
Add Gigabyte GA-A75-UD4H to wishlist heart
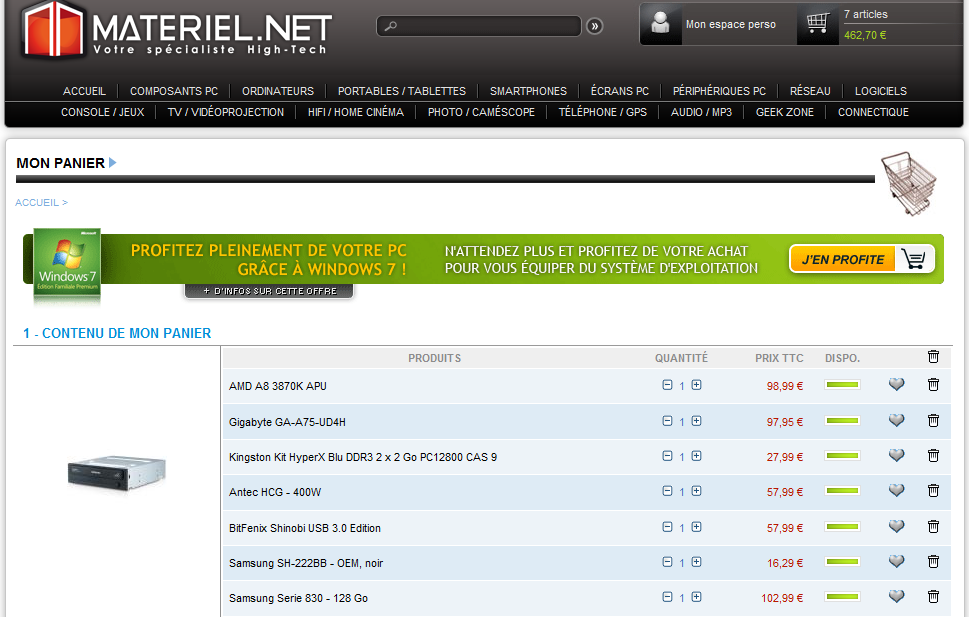coord(896,421)
